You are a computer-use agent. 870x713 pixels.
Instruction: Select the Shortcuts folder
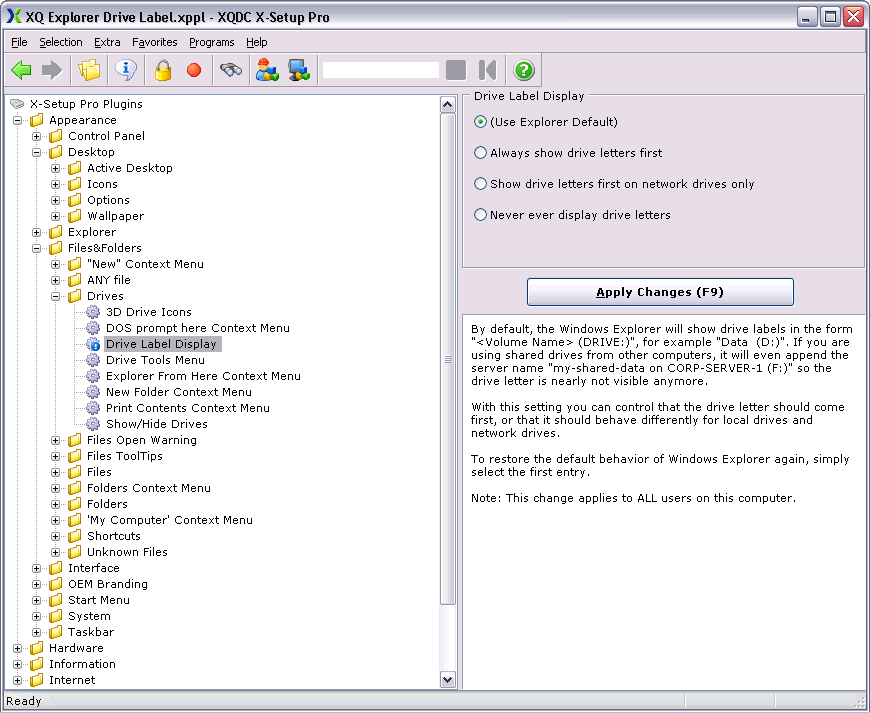click(114, 536)
